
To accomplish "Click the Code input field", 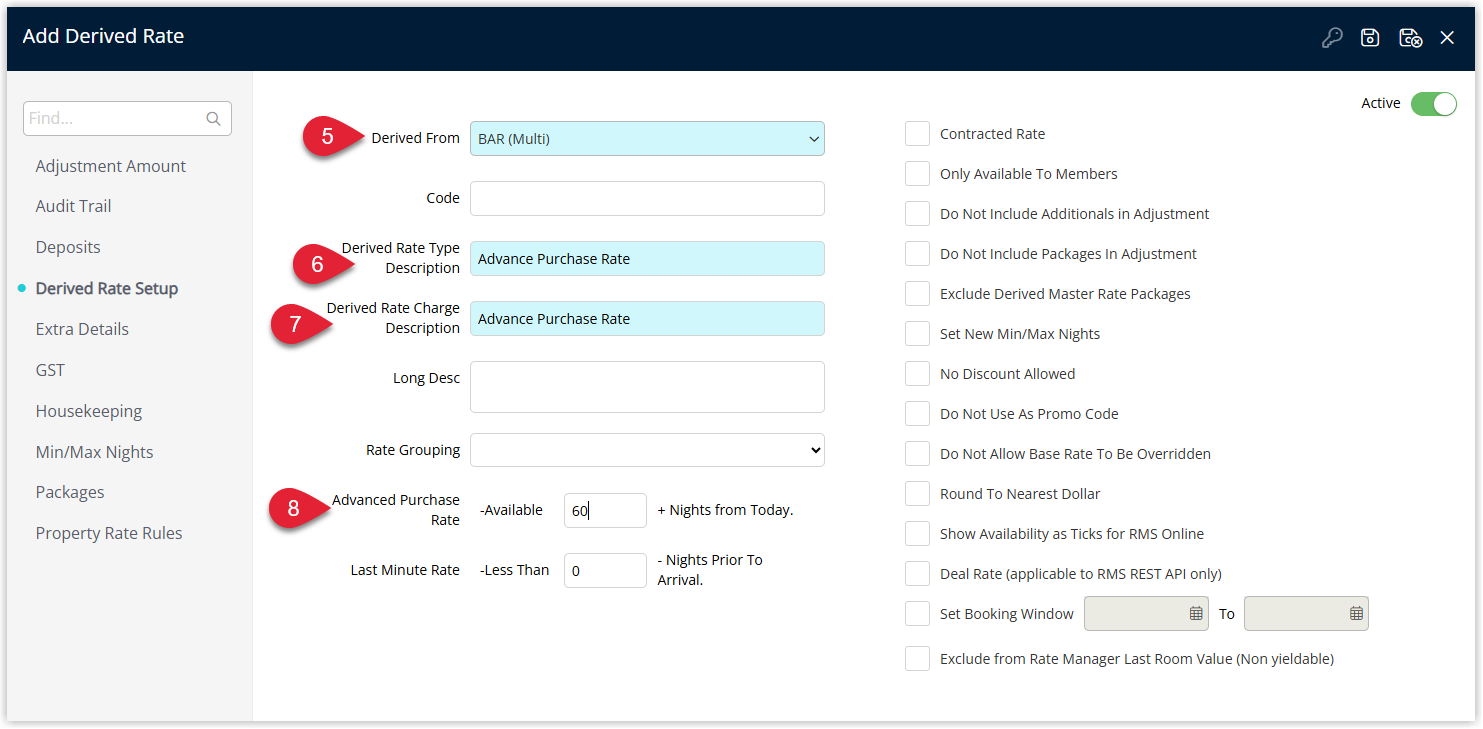I will (647, 198).
